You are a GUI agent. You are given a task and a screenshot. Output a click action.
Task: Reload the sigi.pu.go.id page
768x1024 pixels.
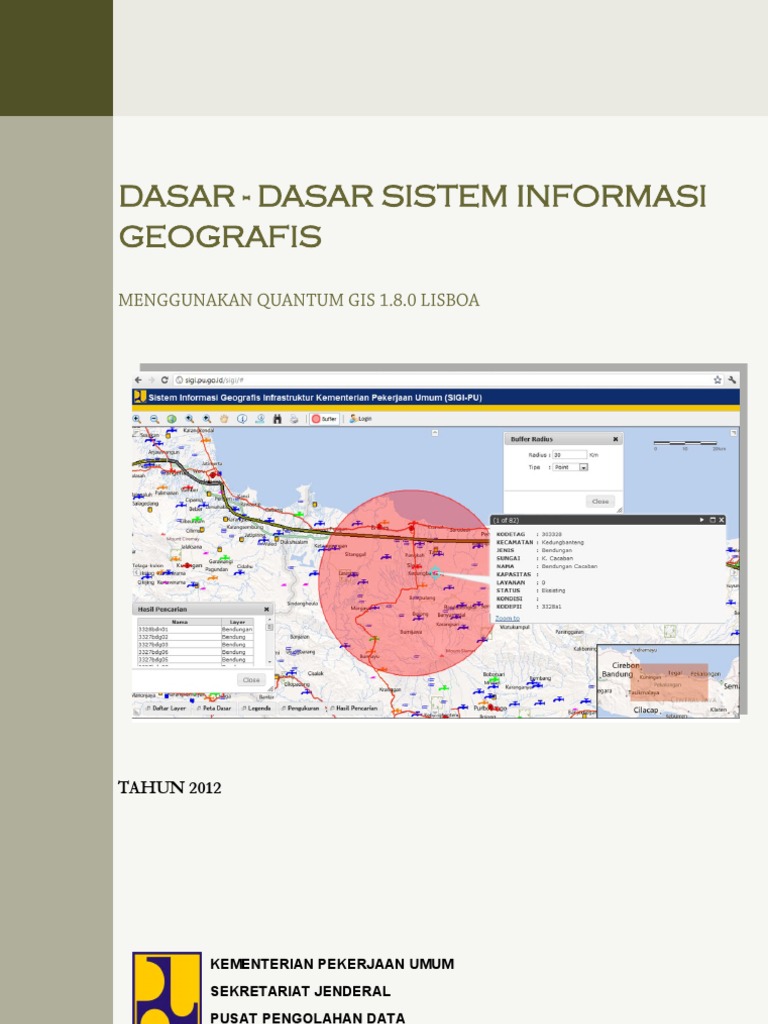point(164,379)
